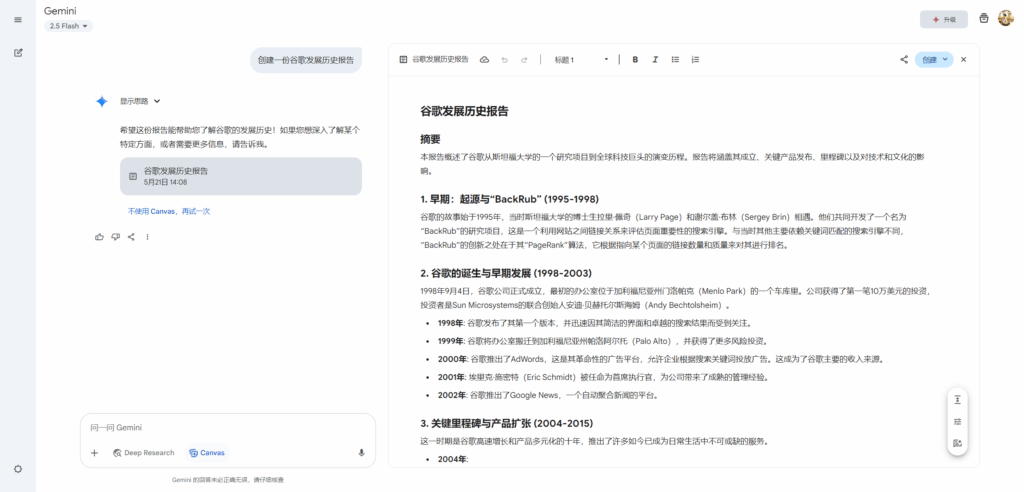Click the Gemini sparkle icon beside 显示思路
This screenshot has width=1024, height=492.
[x=101, y=101]
